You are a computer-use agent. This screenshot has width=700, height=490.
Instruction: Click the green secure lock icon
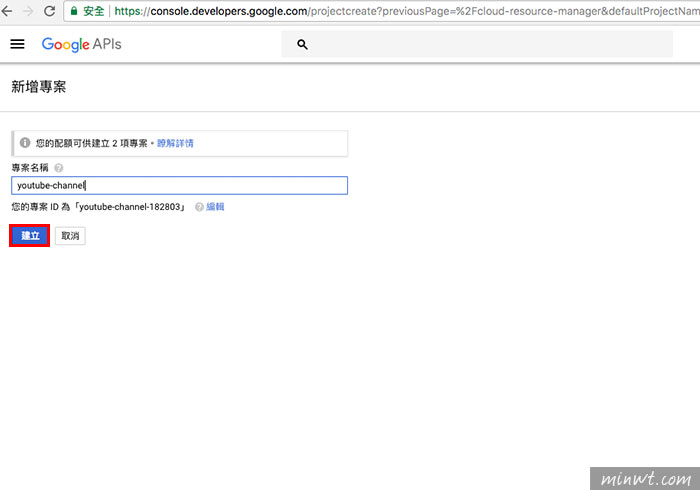pyautogui.click(x=74, y=11)
